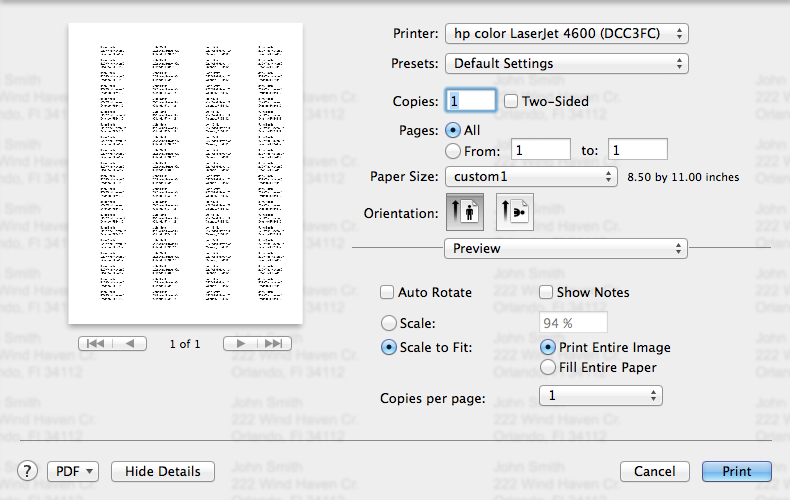Image resolution: width=790 pixels, height=500 pixels.
Task: Open print dialog help
Action: pos(27,471)
